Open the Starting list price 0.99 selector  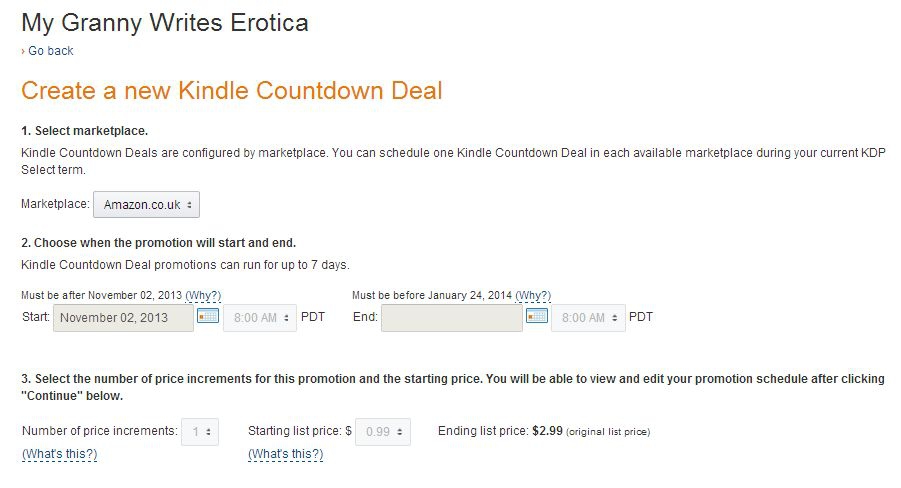[383, 432]
